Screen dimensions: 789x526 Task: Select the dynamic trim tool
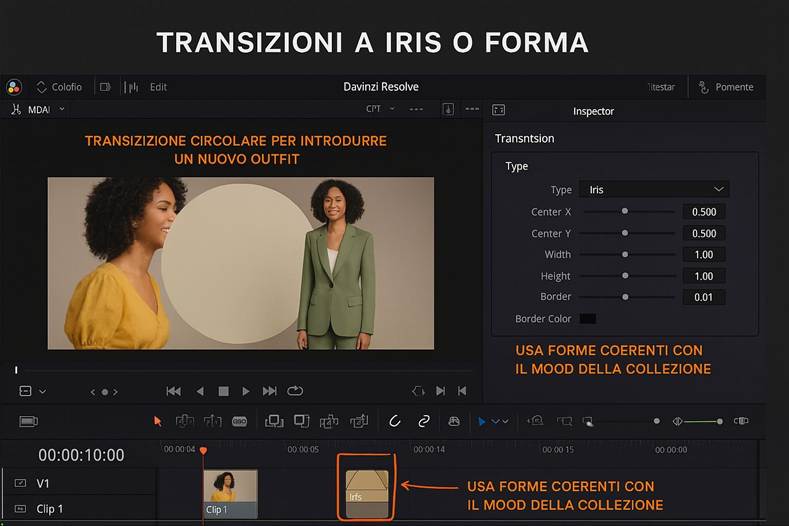212,421
